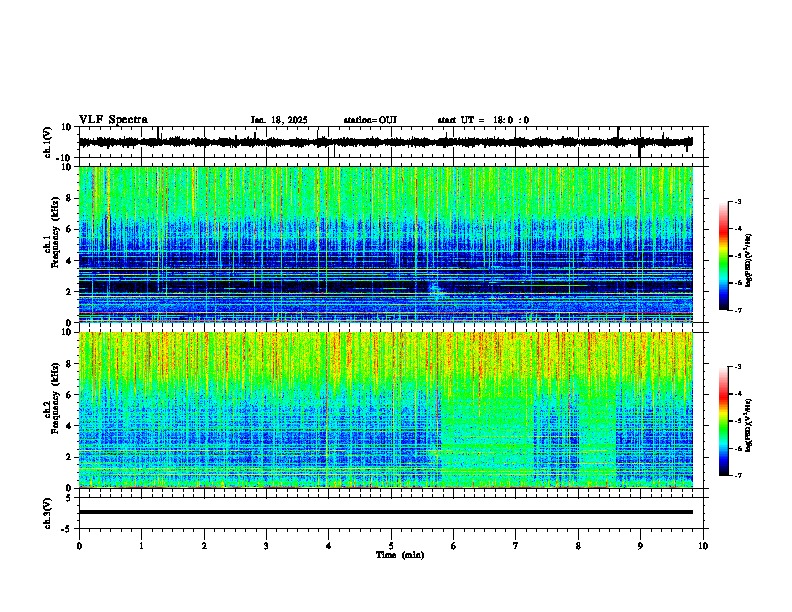The image size is (792, 612).
Task: Click tick label "6" on the time axis
Action: tap(454, 546)
